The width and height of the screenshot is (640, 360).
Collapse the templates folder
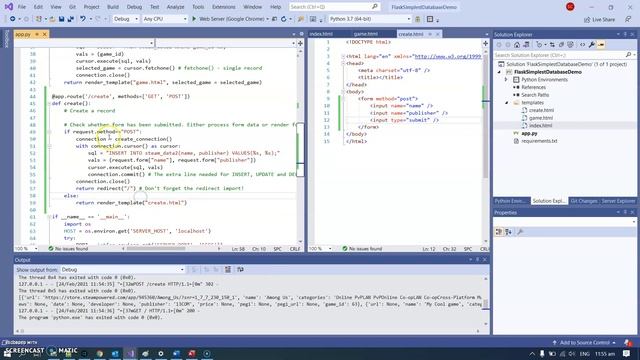507,102
